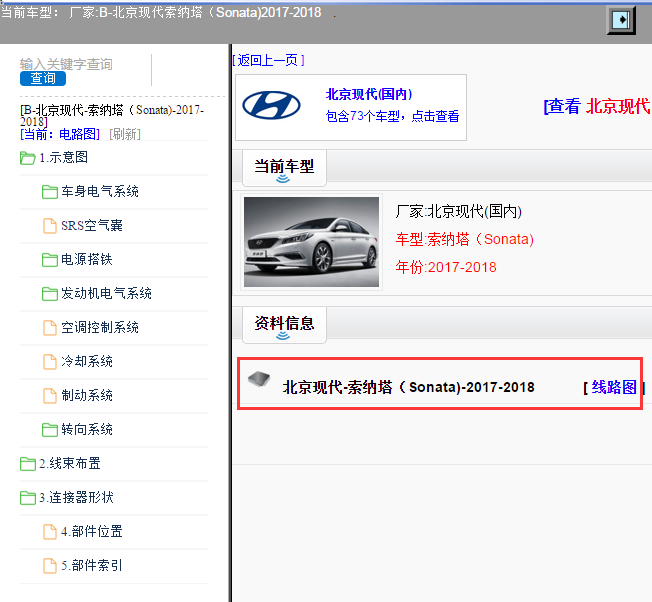
Task: Click the document icon beside 5.部件索引
Action: [x=50, y=566]
